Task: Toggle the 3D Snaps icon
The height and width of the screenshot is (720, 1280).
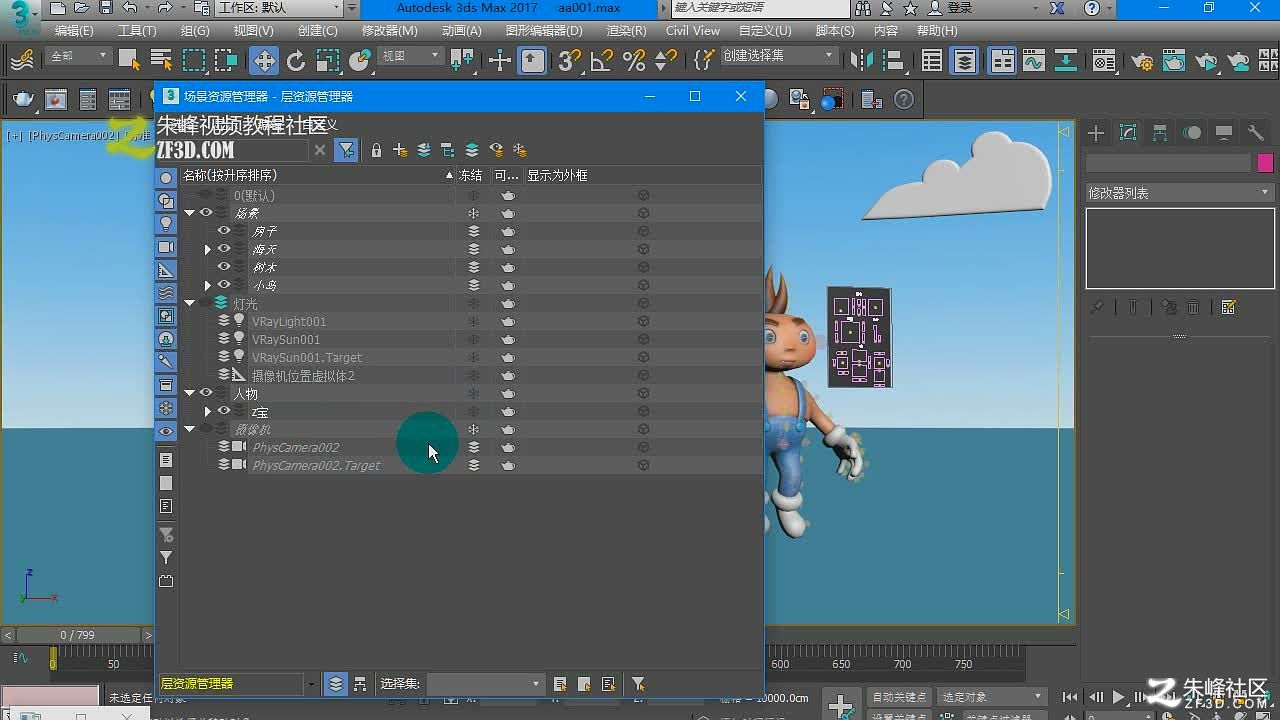Action: (x=569, y=61)
